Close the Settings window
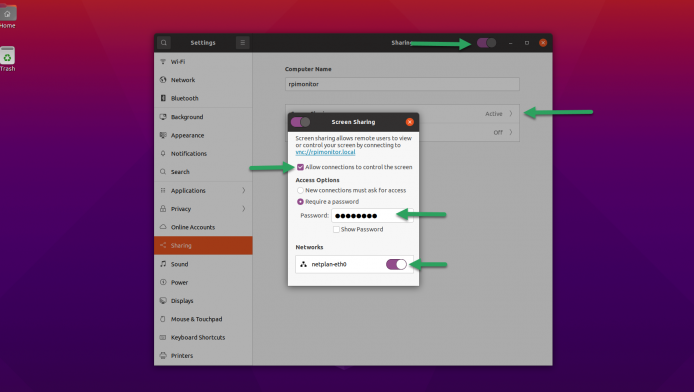Image resolution: width=694 pixels, height=392 pixels. (x=543, y=42)
